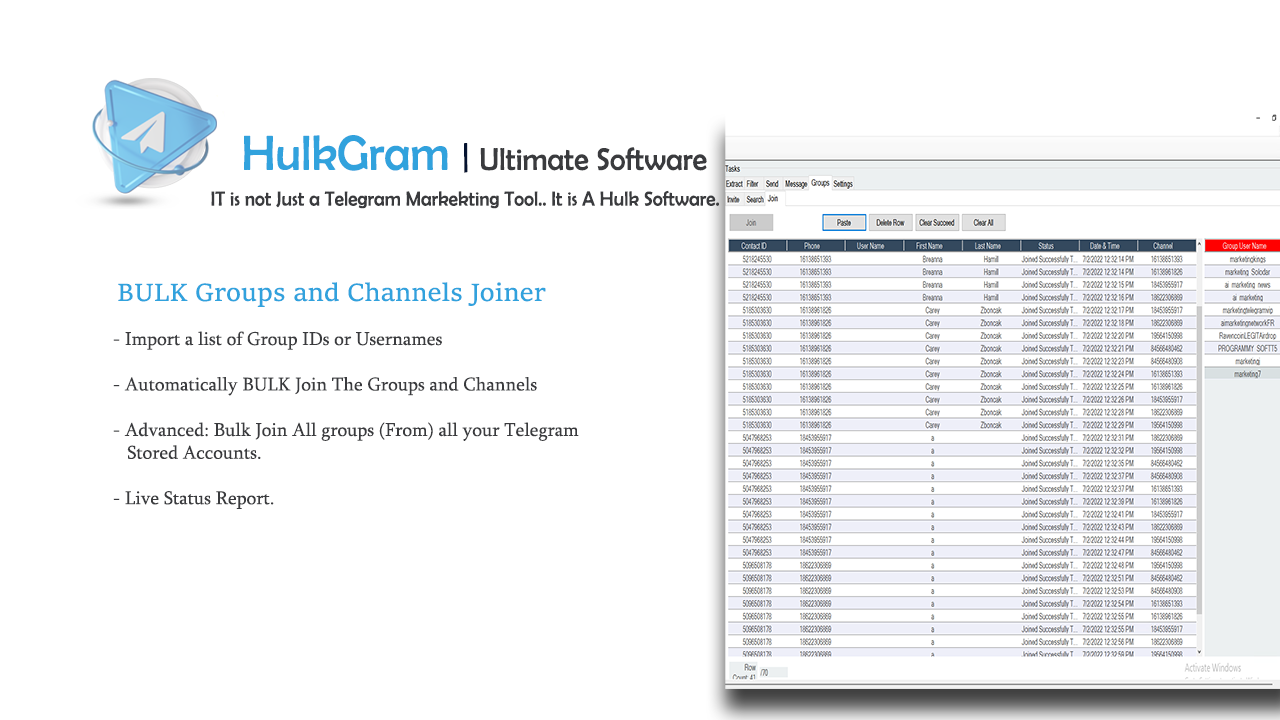Switch to the Invite sub-tab

tap(733, 200)
